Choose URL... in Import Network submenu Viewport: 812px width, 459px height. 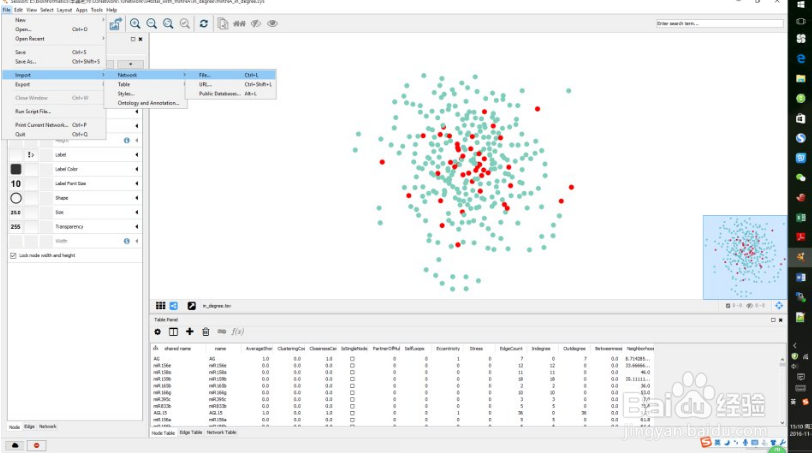(230, 84)
